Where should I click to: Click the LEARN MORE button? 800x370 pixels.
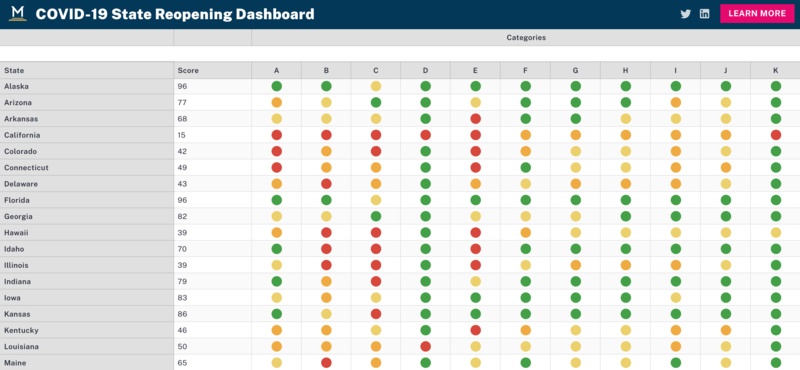tap(757, 14)
